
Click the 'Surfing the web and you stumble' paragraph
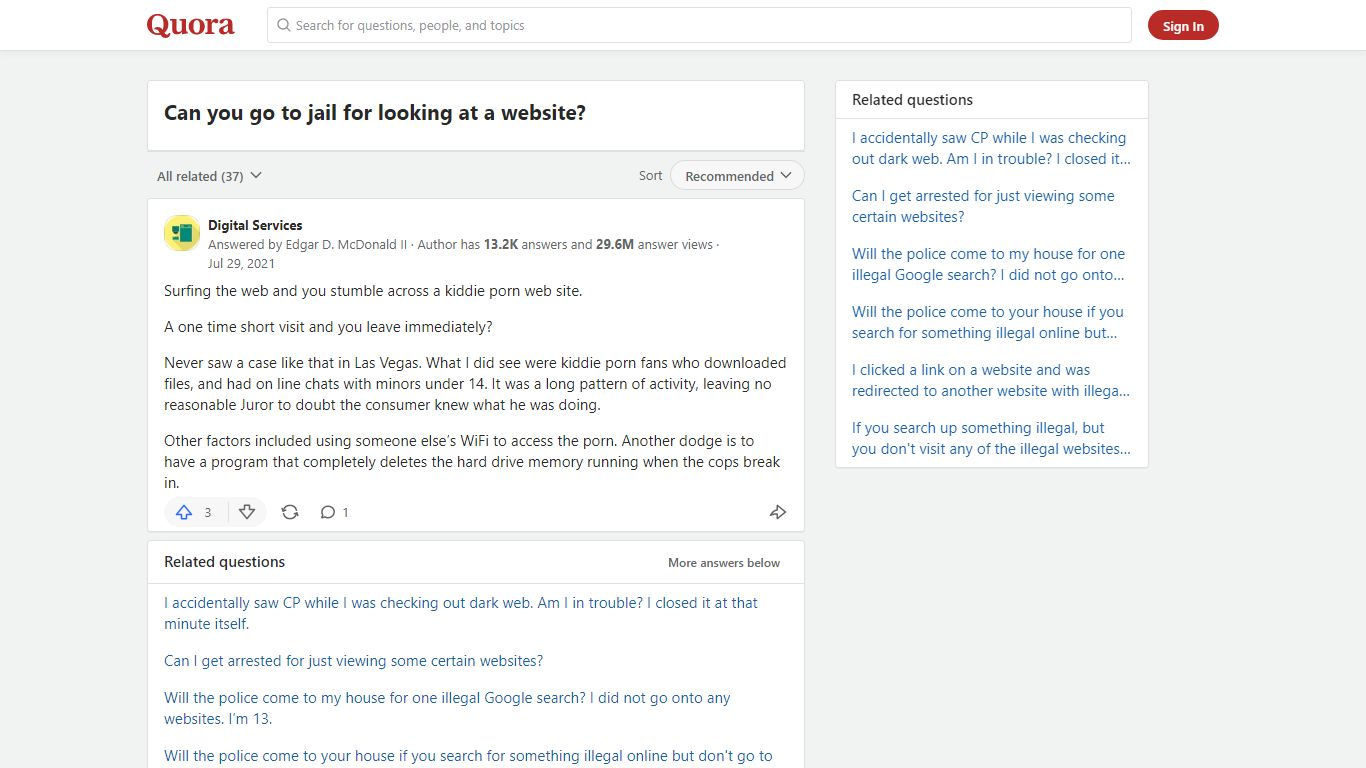373,291
